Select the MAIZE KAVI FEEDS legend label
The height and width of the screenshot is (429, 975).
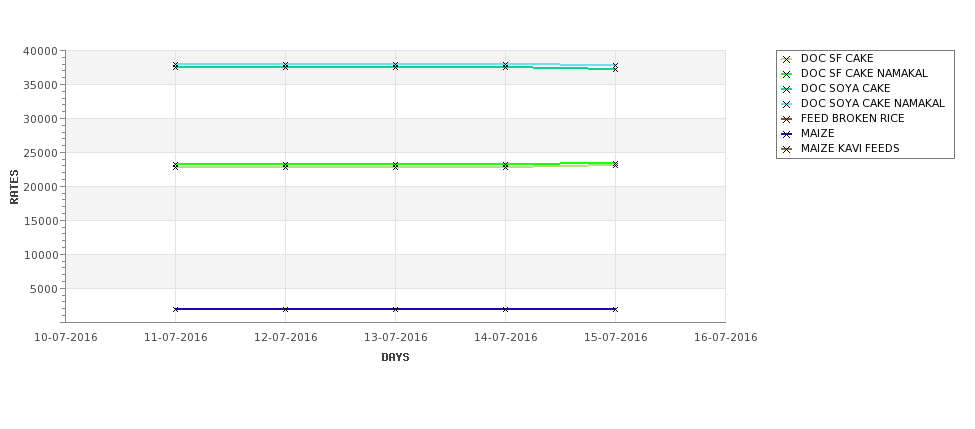point(850,149)
